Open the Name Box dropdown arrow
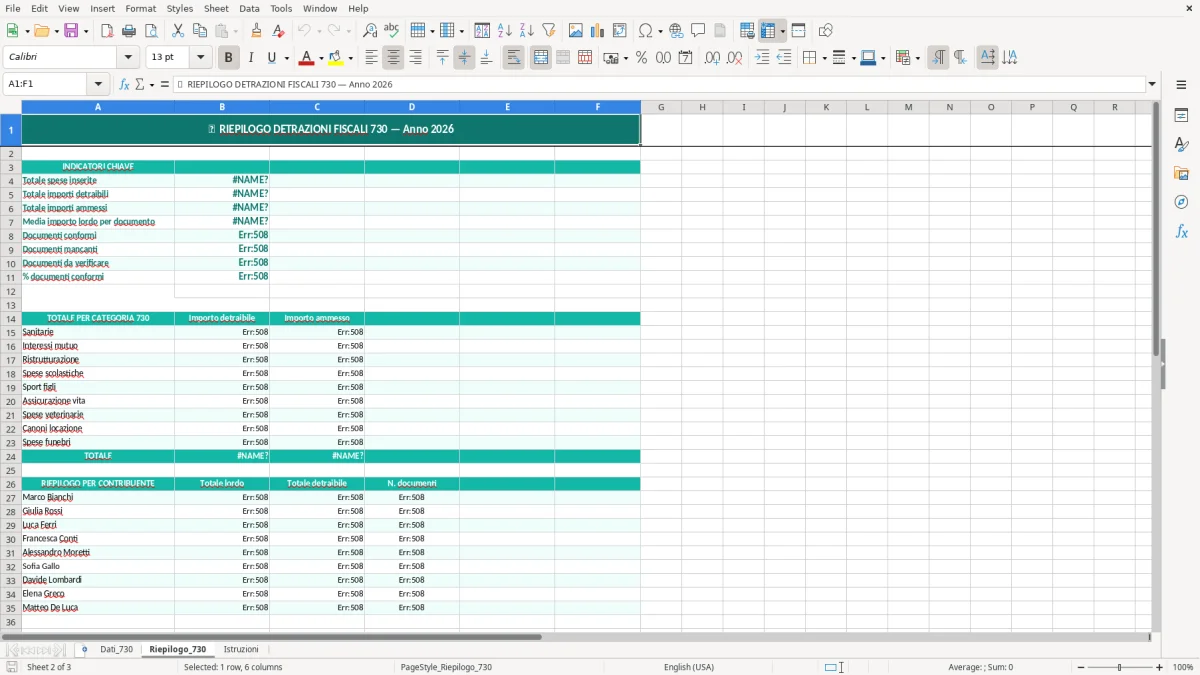The height and width of the screenshot is (675, 1200). pos(98,85)
